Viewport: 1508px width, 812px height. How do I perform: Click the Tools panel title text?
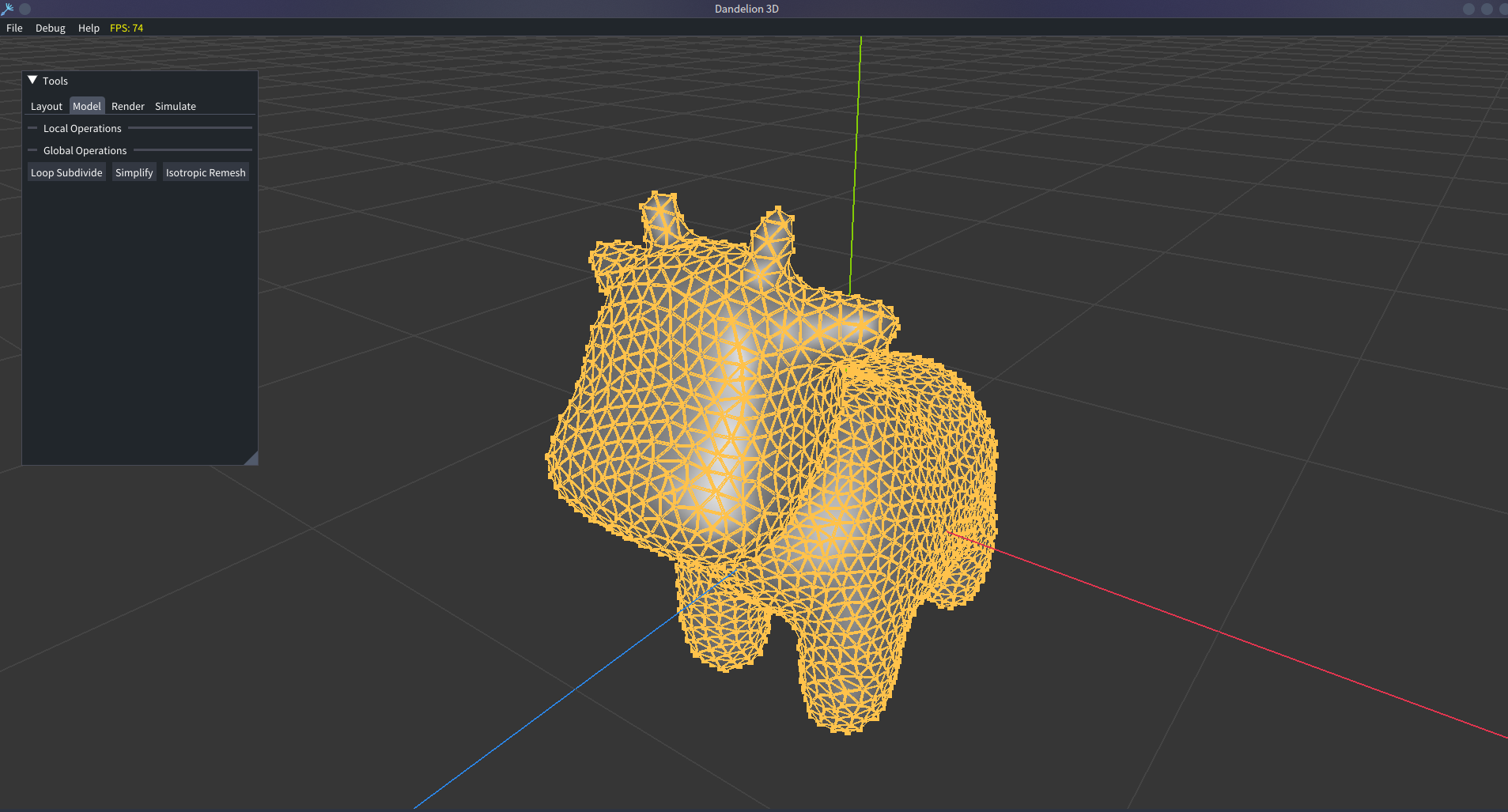click(55, 81)
